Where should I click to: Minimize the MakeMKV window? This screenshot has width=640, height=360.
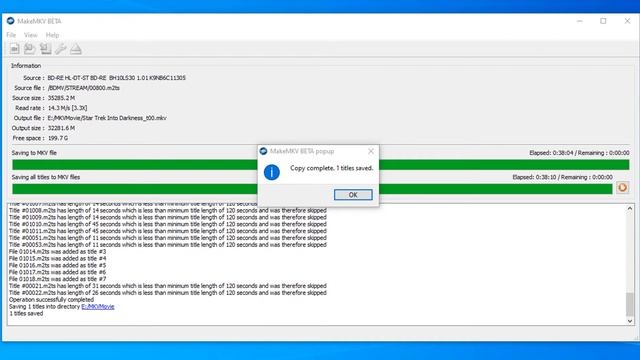coord(580,21)
